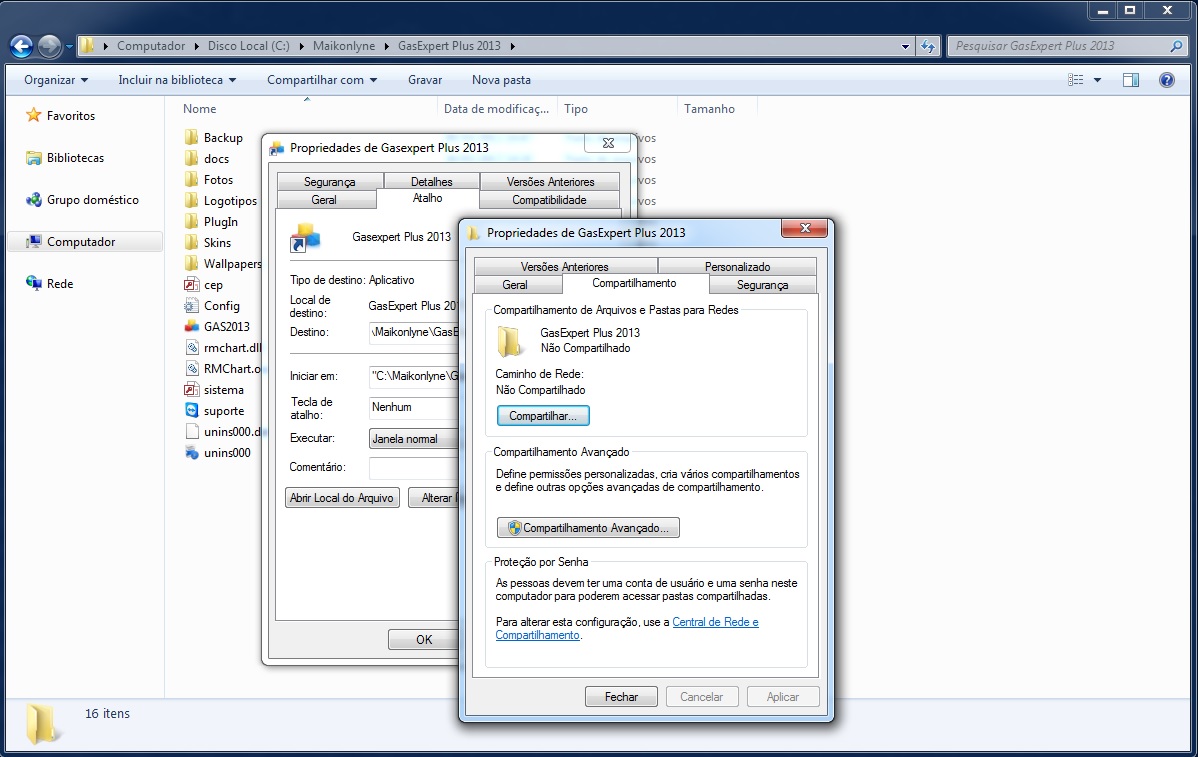
Task: Select the unins000 uninstaller icon
Action: pos(191,452)
